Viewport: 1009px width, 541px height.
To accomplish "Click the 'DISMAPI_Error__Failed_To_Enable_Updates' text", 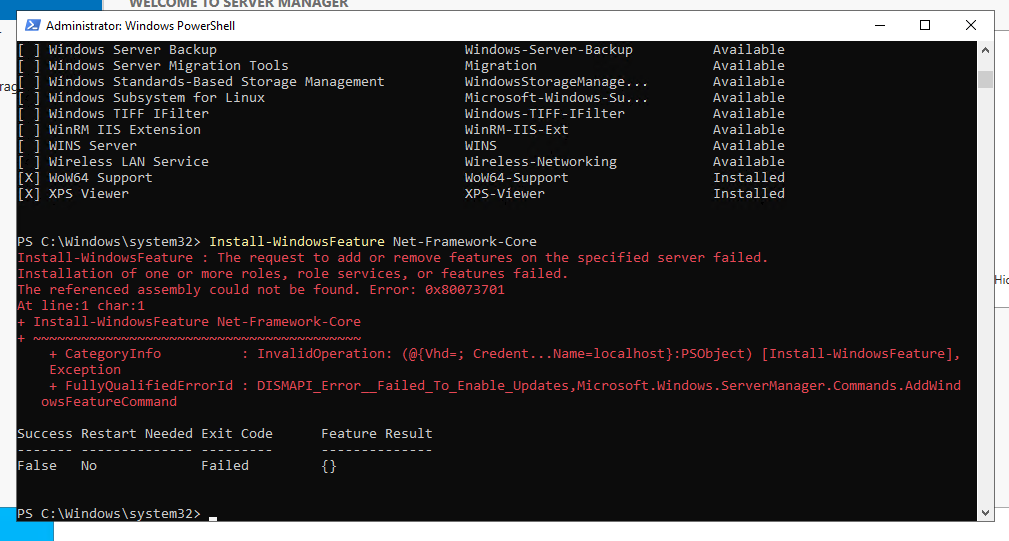I will coord(412,386).
